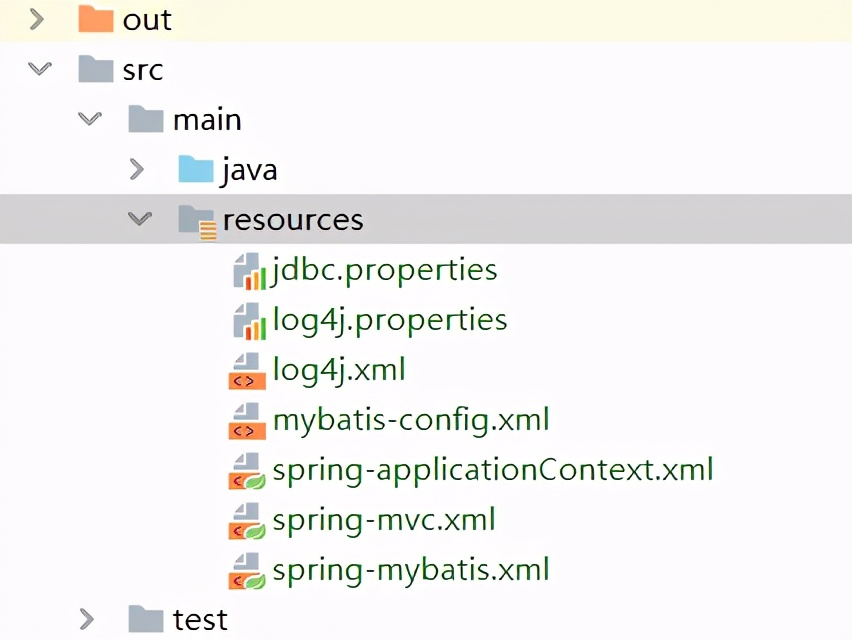Click the mybatis-config.xml file icon
The image size is (852, 640).
point(247,421)
